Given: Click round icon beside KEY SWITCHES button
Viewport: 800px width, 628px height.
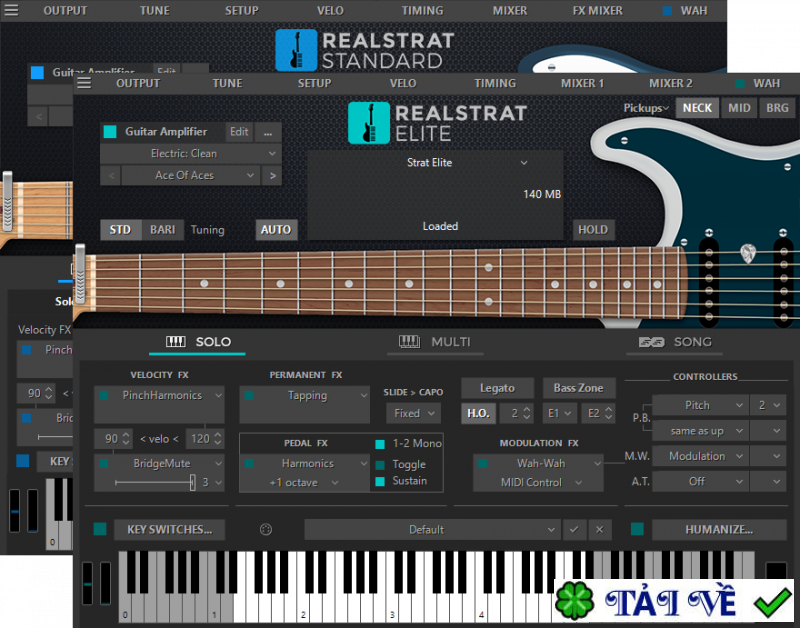Looking at the screenshot, I should point(266,530).
